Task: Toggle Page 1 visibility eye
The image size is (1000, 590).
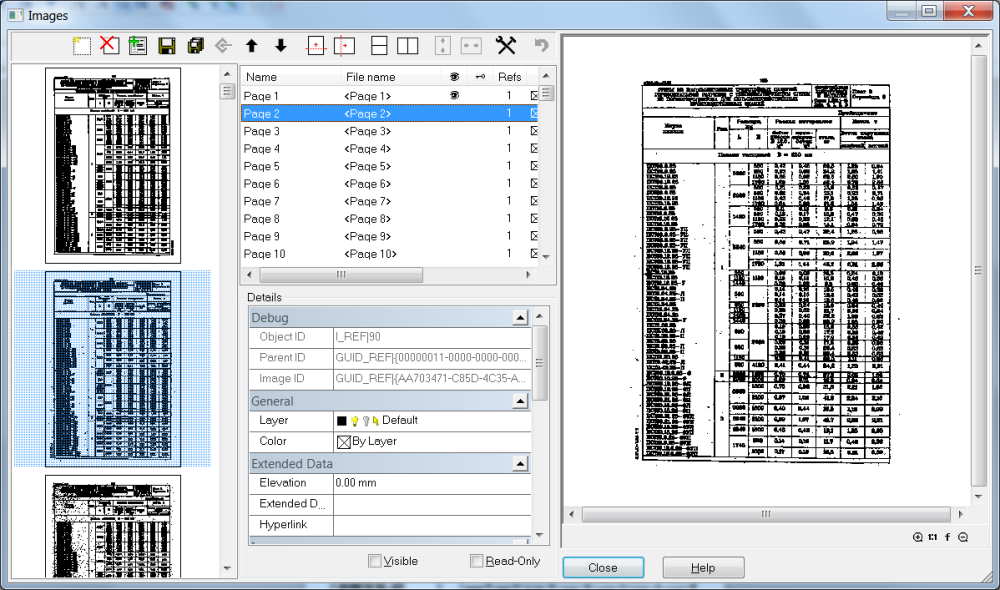Action: [455, 95]
